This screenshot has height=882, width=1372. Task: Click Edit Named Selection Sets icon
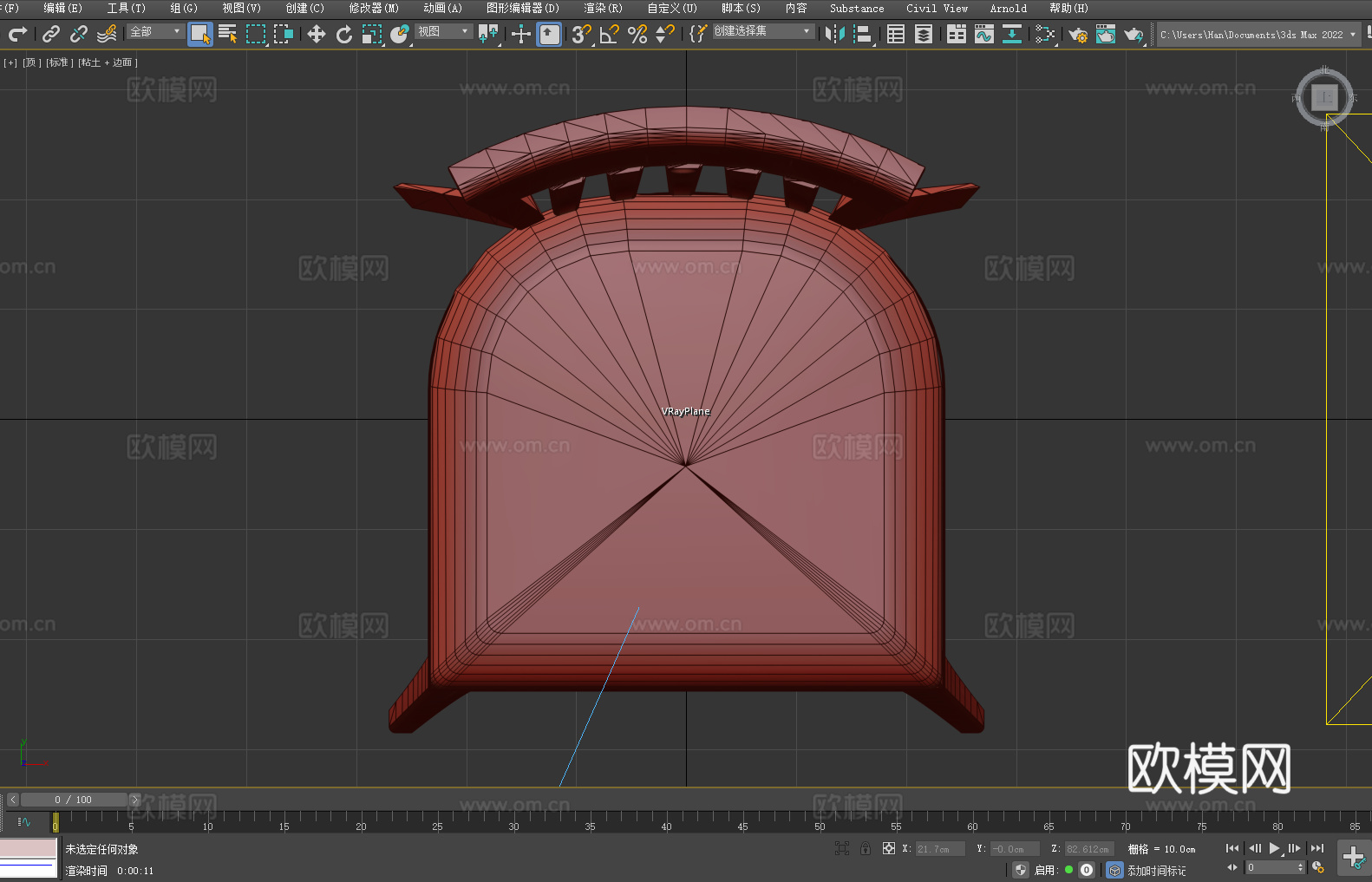tap(698, 34)
